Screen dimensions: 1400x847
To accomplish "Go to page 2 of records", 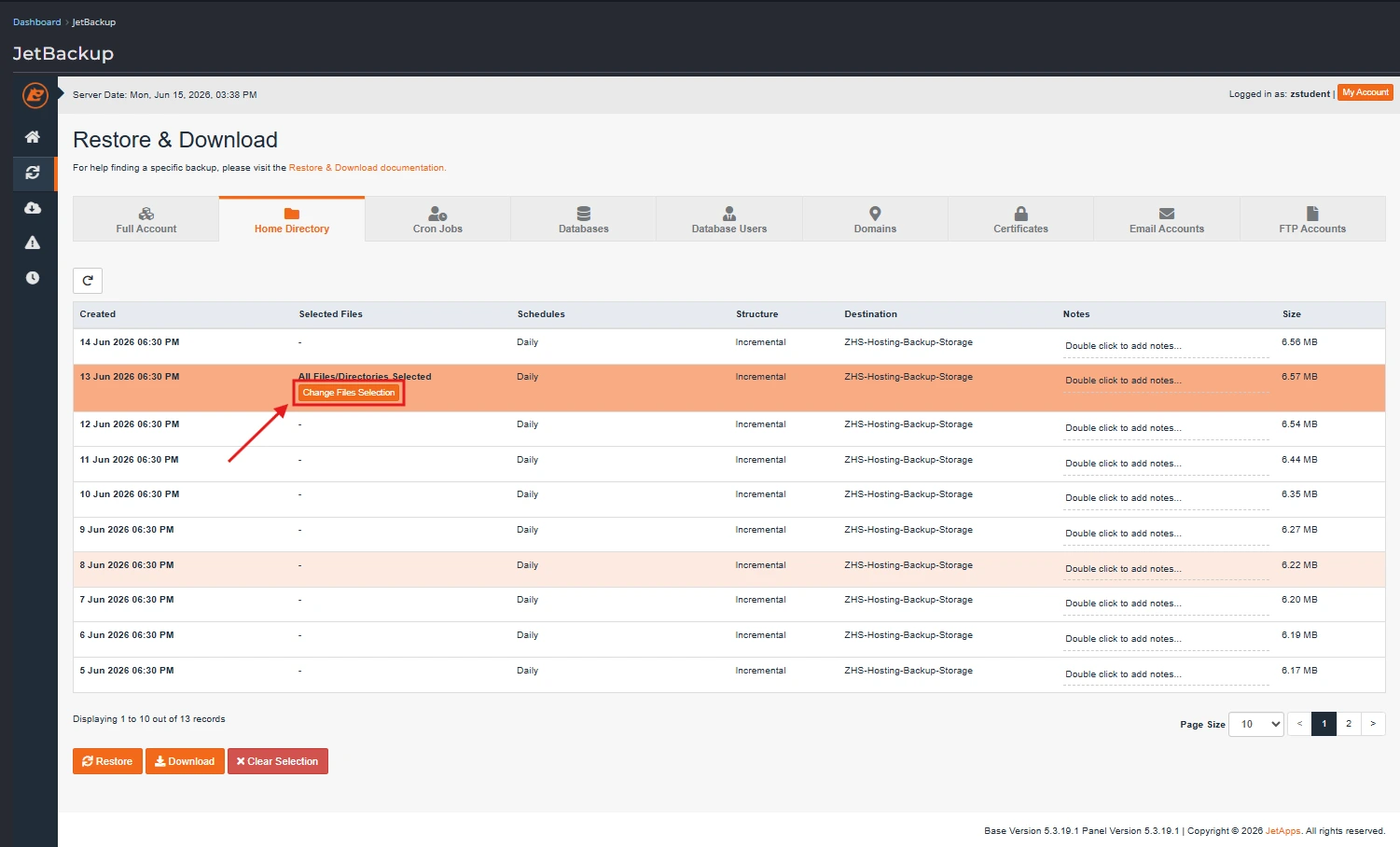I will (x=1349, y=724).
